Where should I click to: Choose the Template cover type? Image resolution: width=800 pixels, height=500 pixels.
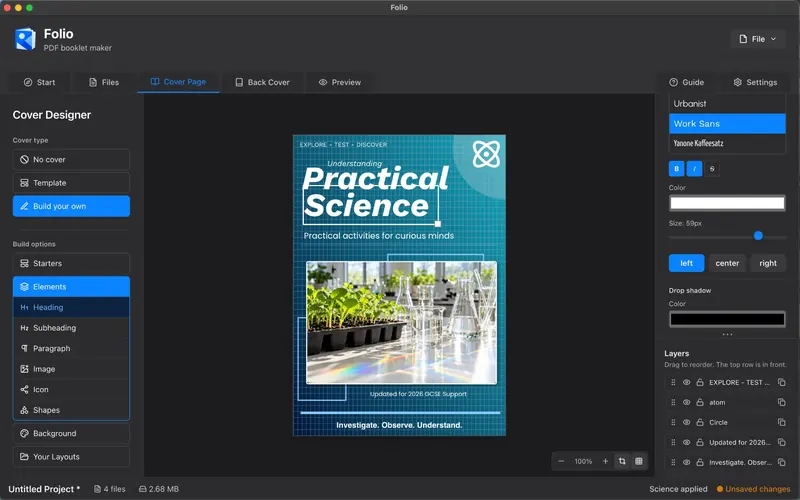pyautogui.click(x=71, y=183)
